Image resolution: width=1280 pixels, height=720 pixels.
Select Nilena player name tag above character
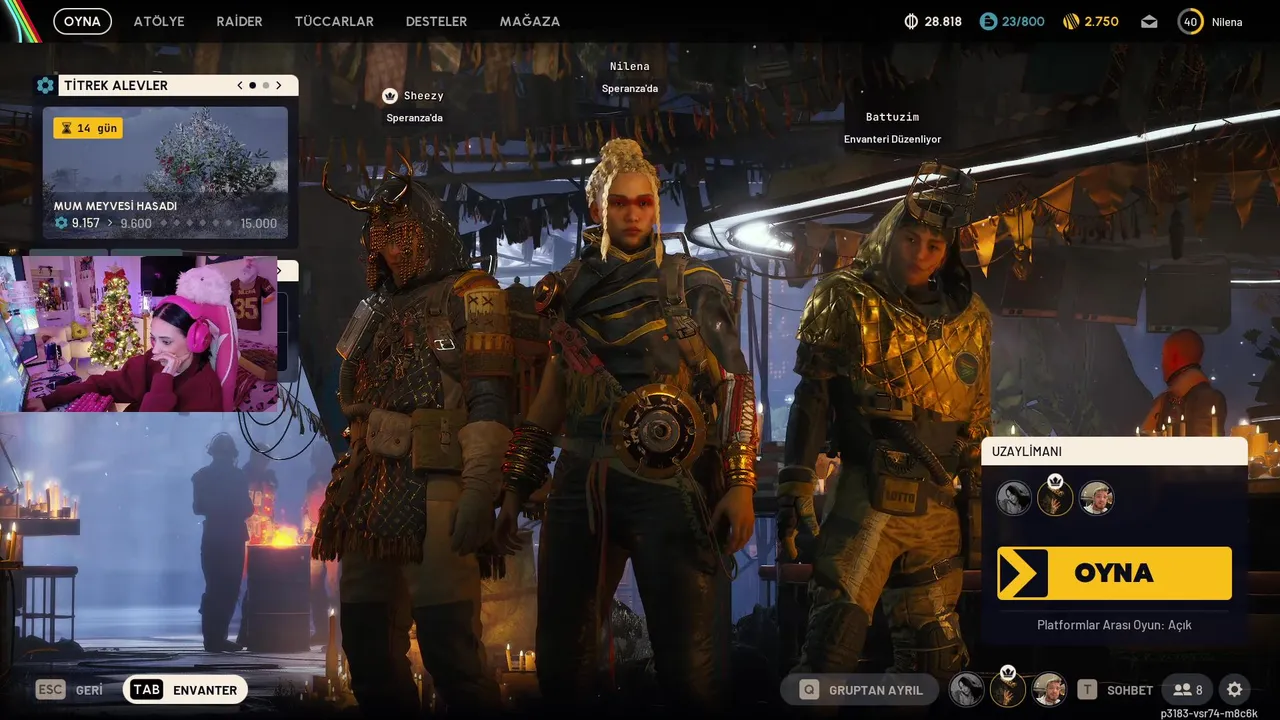click(x=630, y=66)
